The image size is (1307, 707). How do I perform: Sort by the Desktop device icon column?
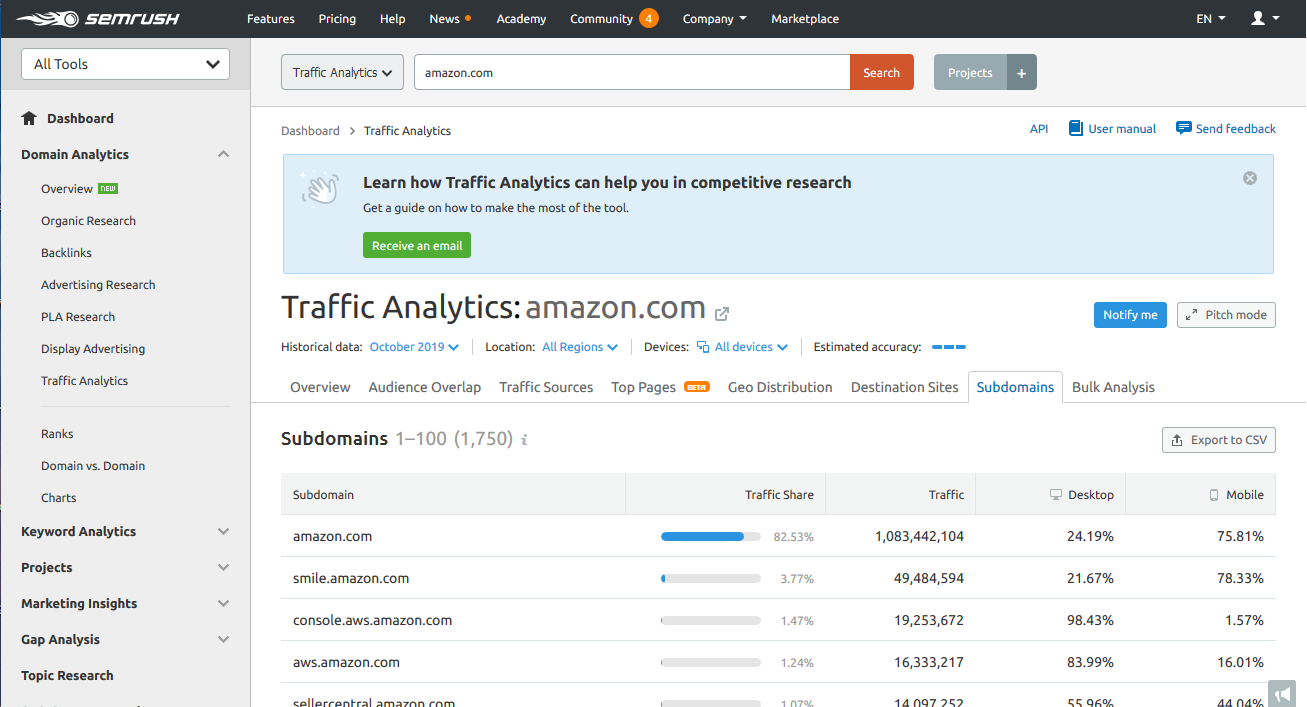[1057, 493]
